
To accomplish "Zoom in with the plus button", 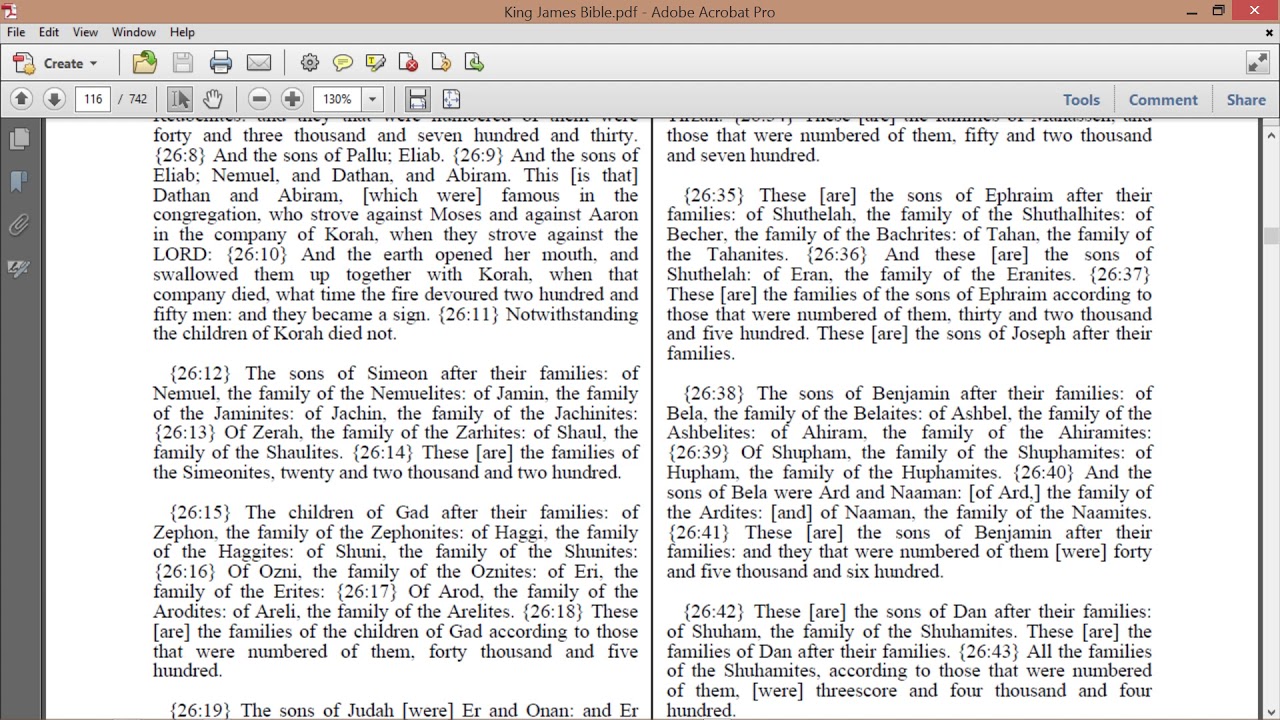I will [292, 99].
